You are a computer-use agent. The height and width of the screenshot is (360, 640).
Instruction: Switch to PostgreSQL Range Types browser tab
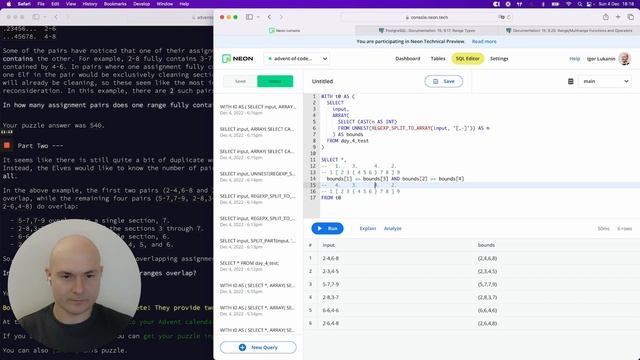tap(427, 31)
